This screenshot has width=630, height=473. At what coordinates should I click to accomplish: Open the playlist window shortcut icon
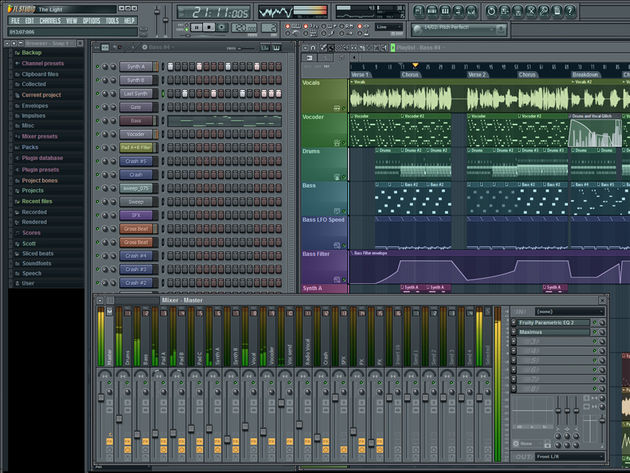click(419, 11)
